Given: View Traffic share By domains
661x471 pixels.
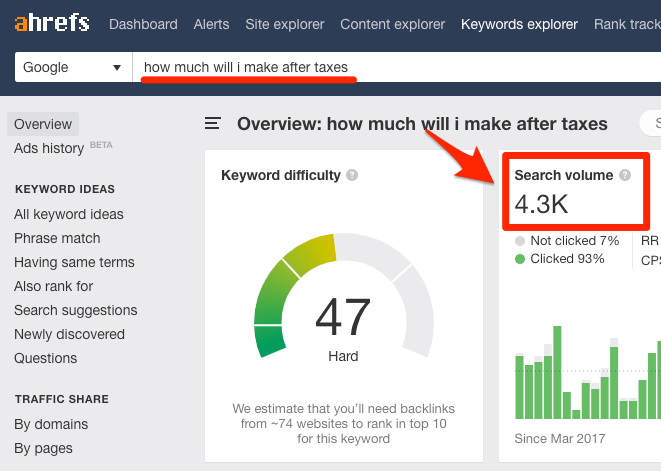Looking at the screenshot, I should pos(52,424).
